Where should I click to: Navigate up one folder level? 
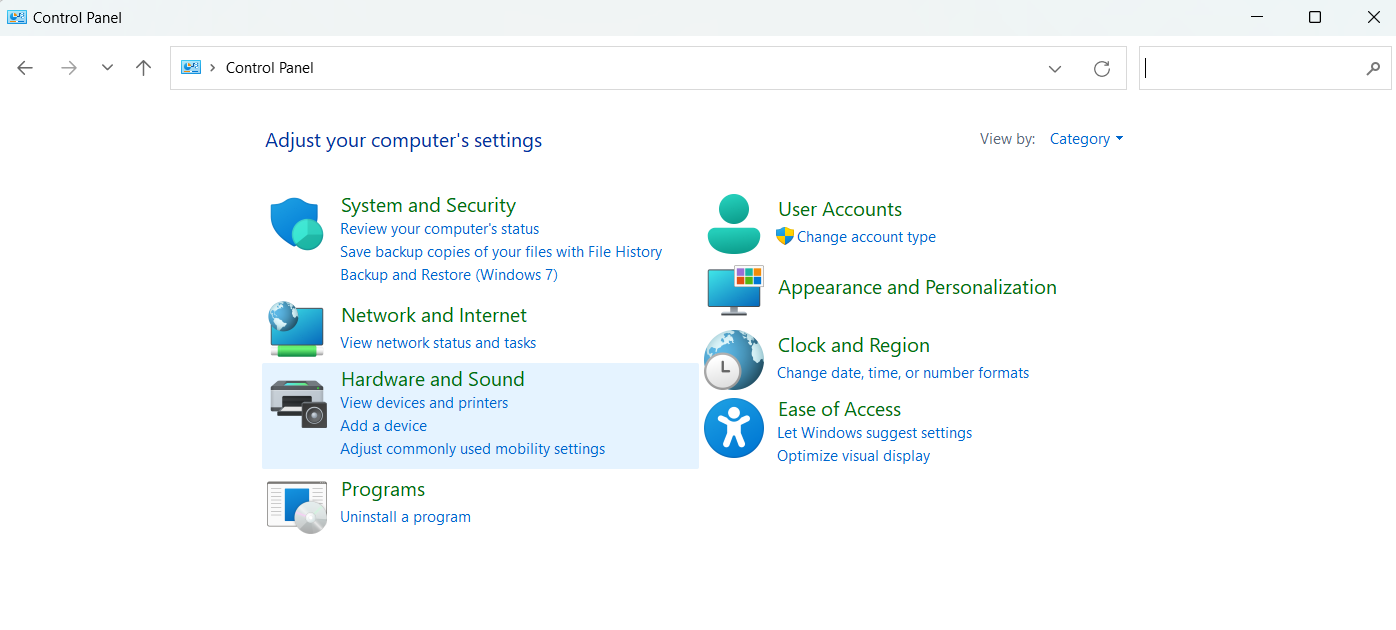[x=143, y=67]
